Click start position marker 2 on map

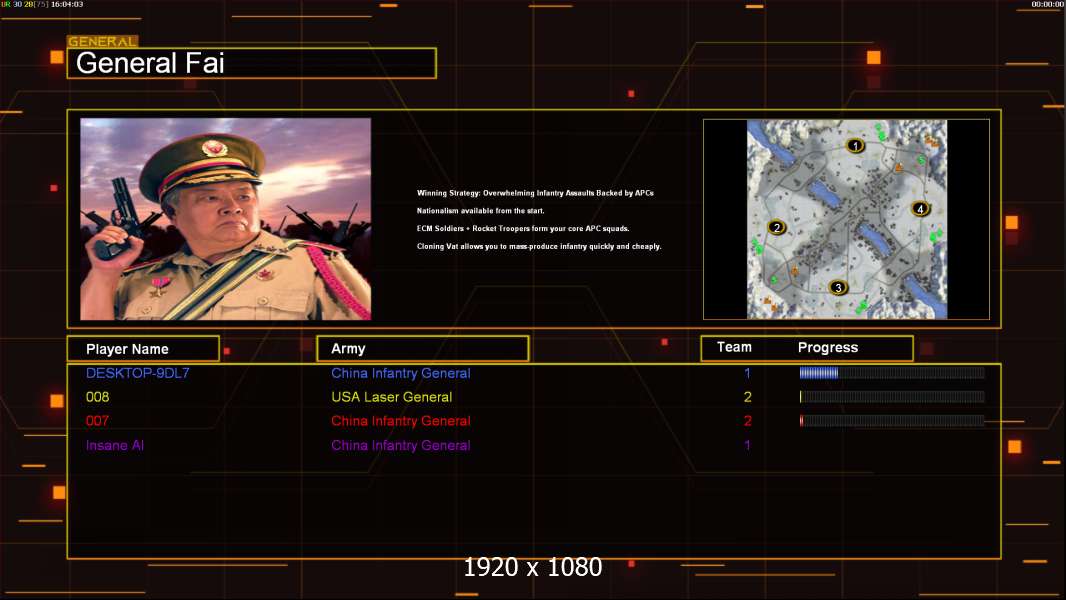776,228
